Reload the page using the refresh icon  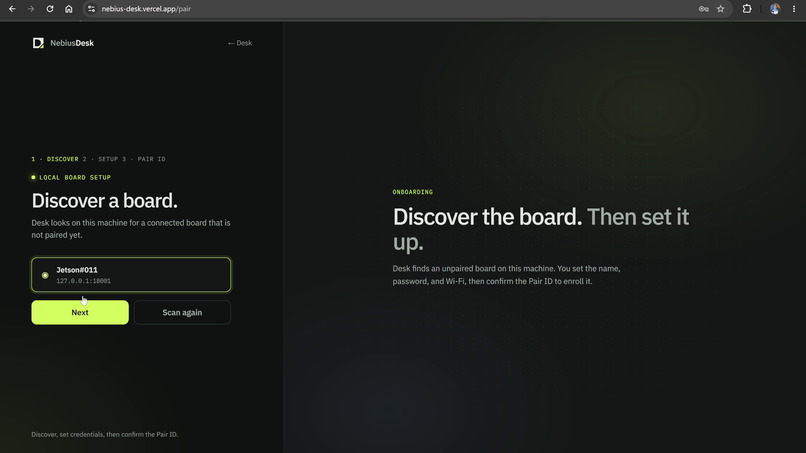50,9
